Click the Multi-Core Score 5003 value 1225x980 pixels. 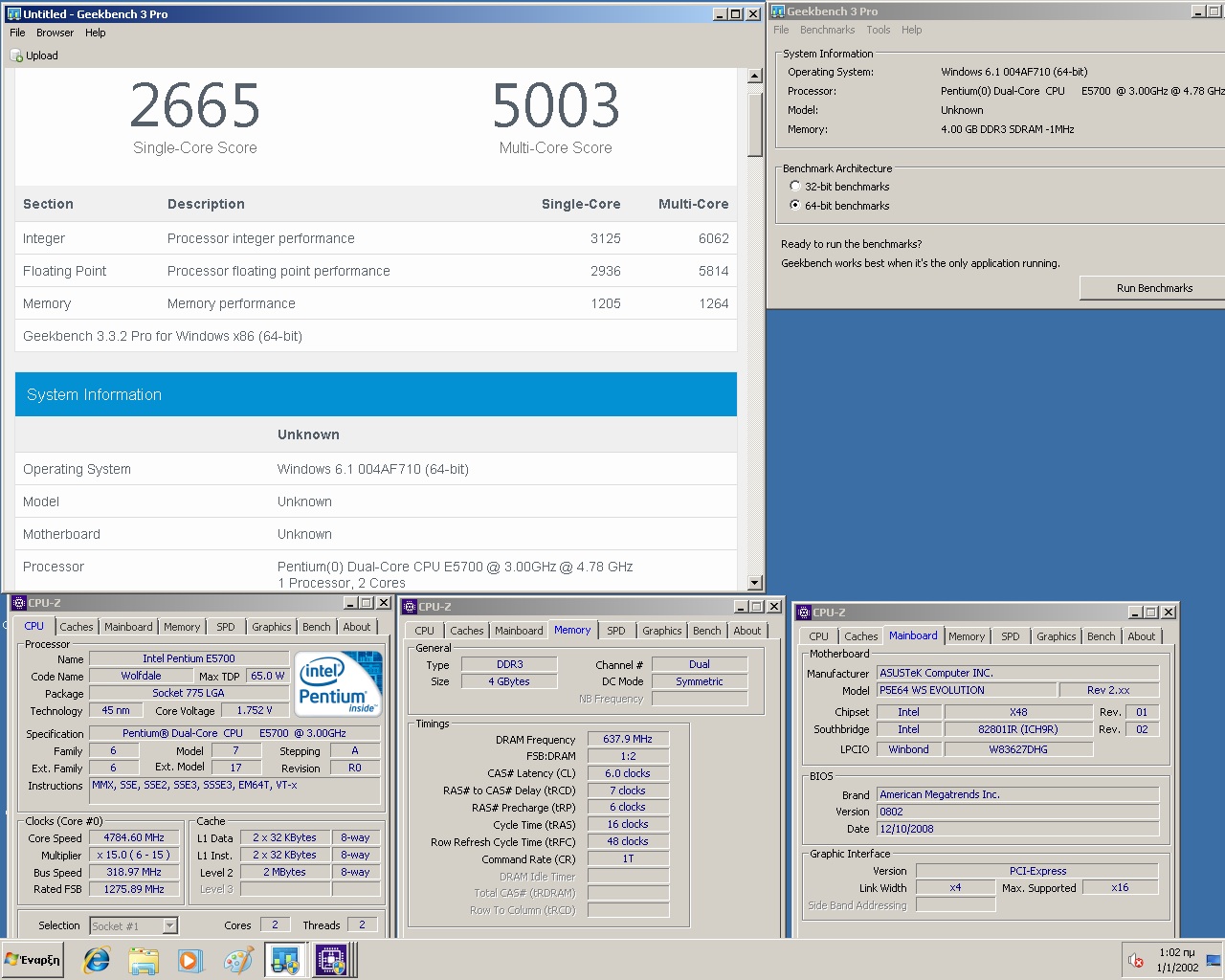click(556, 105)
